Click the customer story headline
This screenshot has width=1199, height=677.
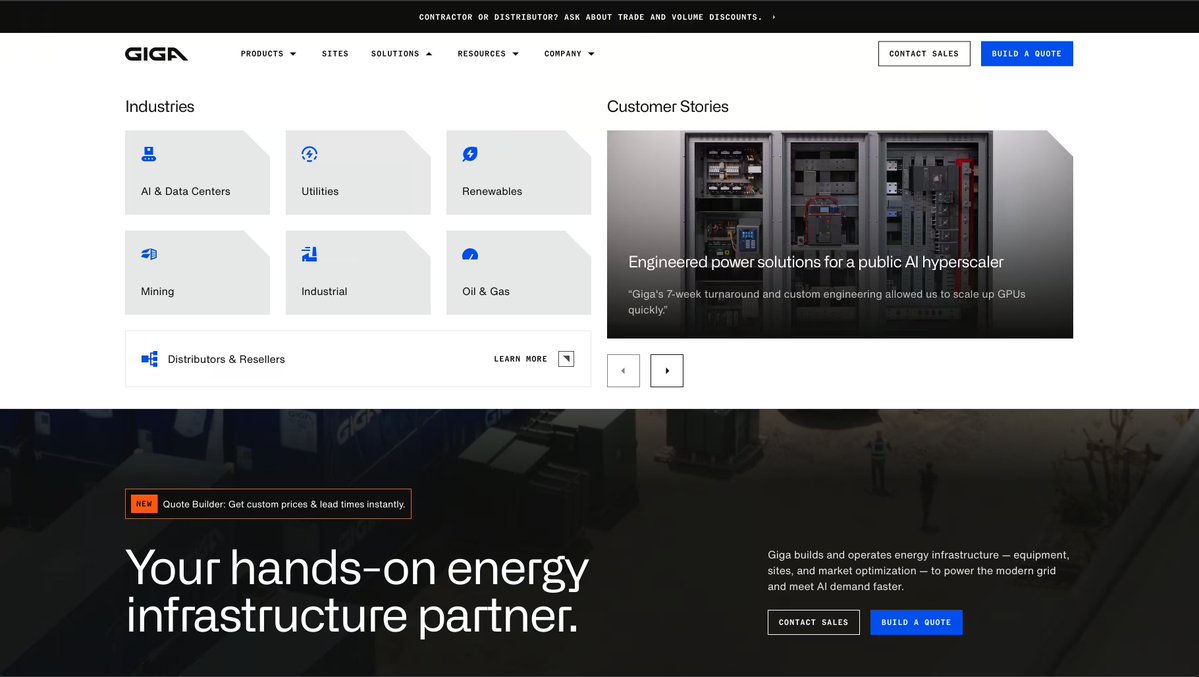(816, 262)
